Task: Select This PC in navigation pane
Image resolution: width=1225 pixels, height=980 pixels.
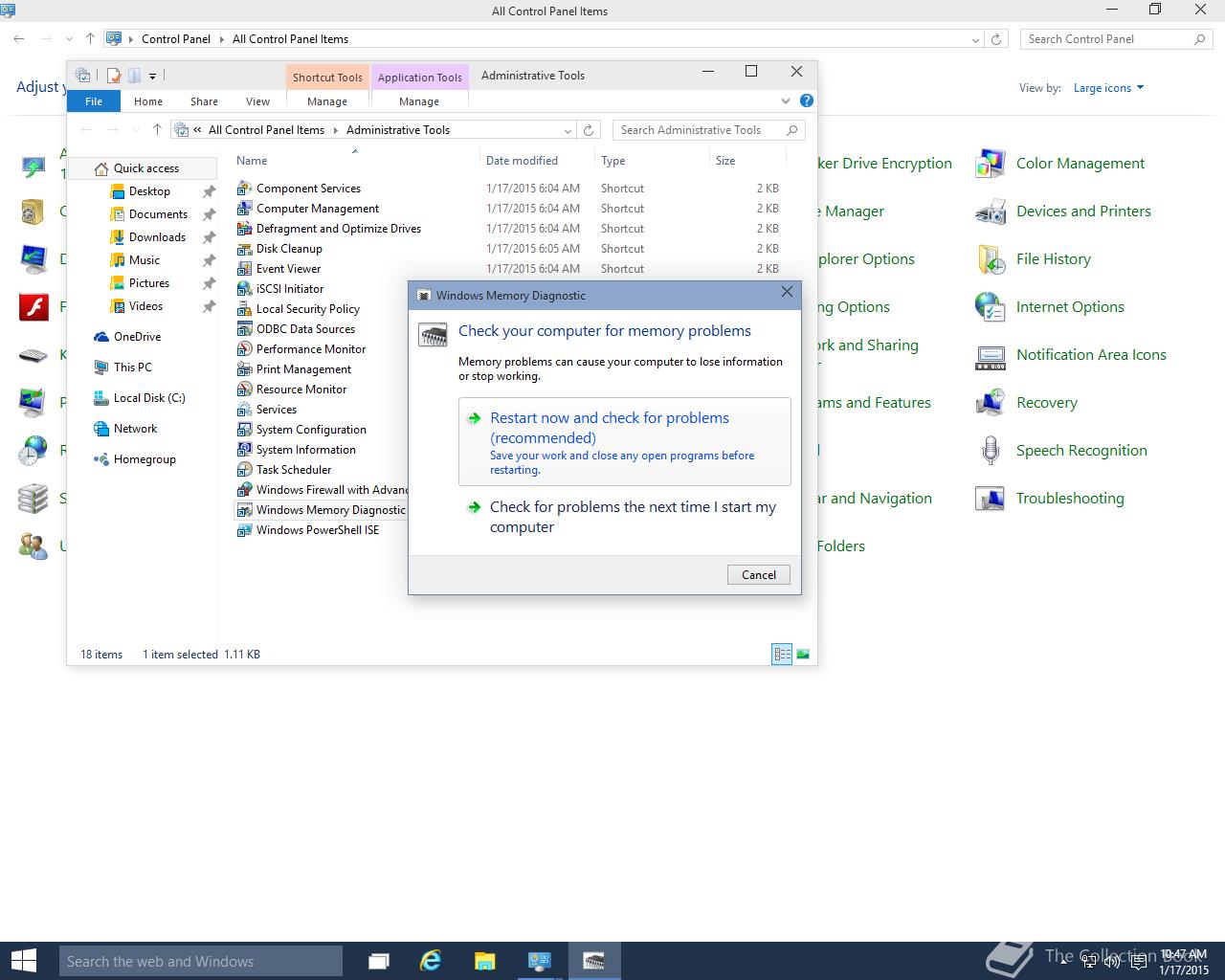Action: pos(132,367)
